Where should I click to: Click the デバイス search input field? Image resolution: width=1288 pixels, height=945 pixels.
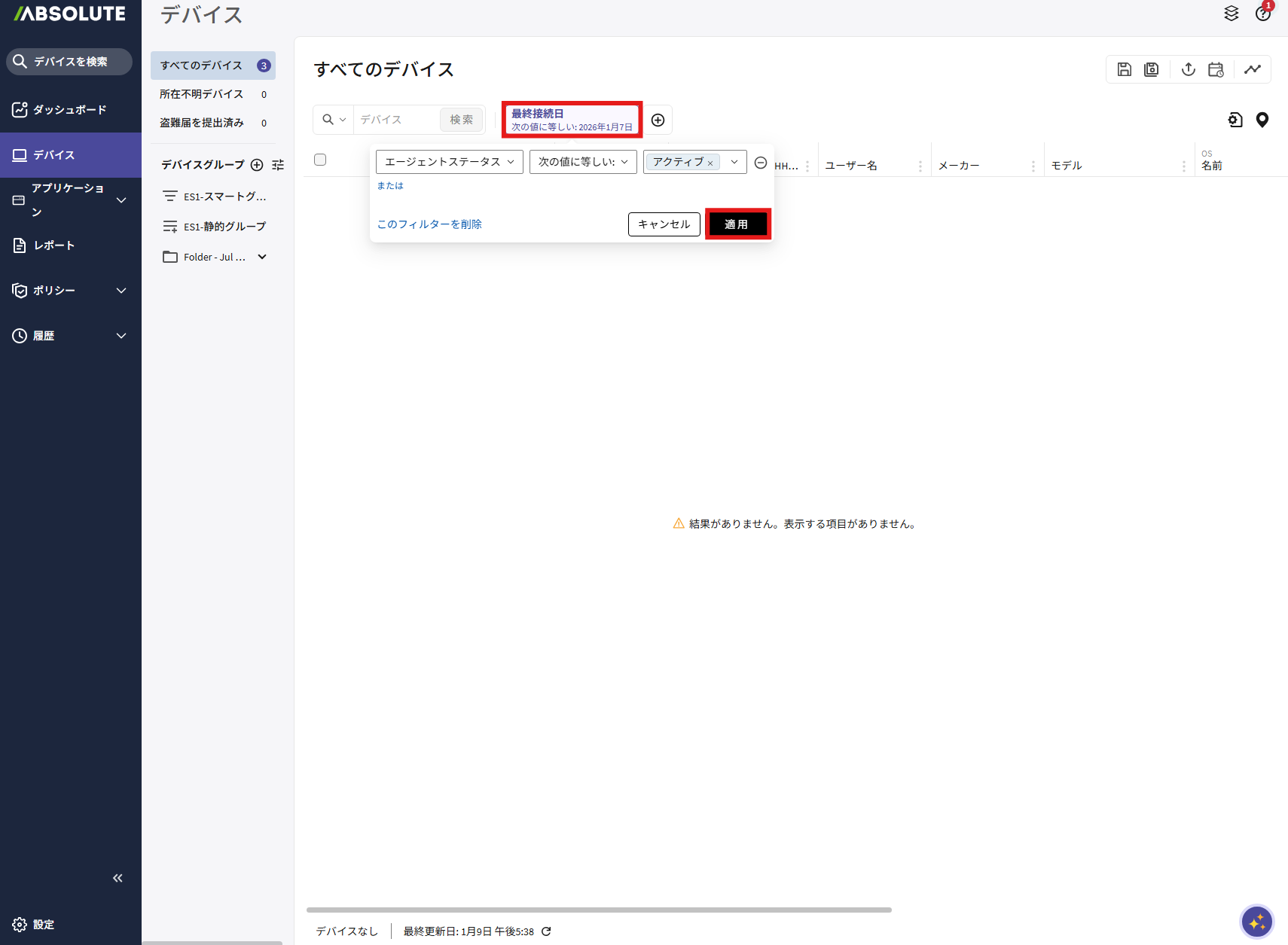(x=396, y=120)
